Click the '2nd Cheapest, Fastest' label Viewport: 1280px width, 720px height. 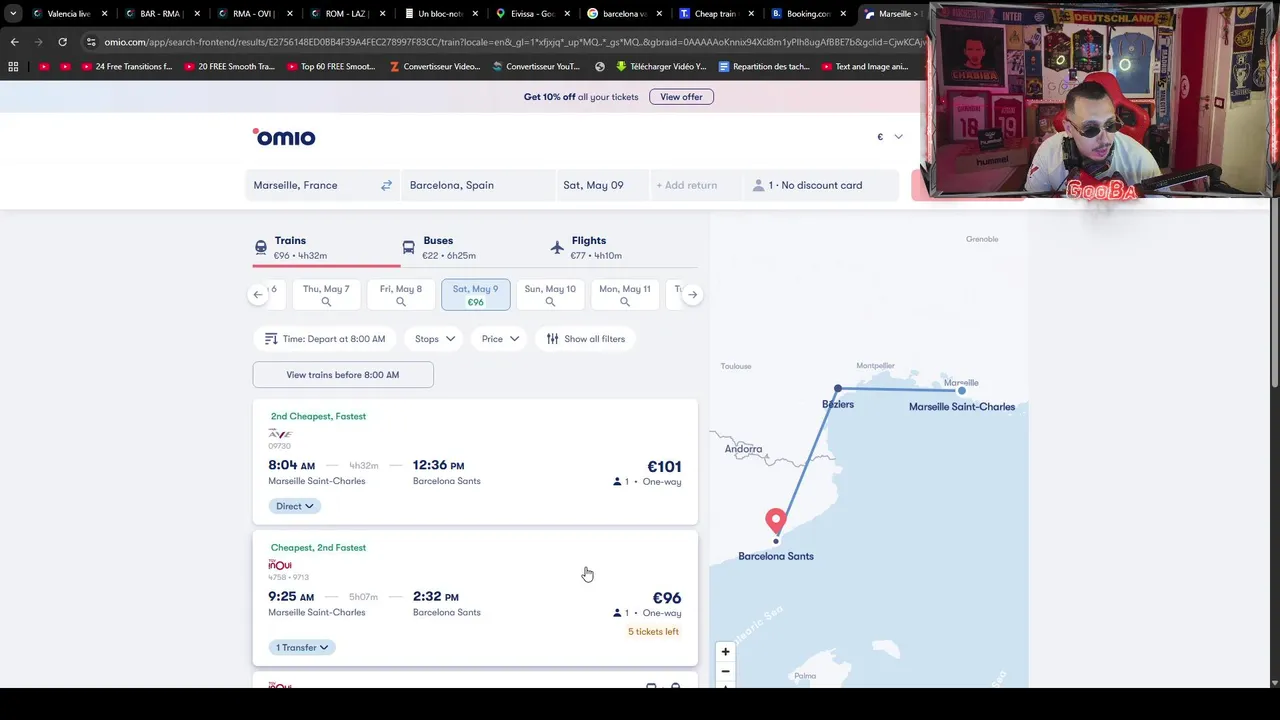(x=318, y=416)
